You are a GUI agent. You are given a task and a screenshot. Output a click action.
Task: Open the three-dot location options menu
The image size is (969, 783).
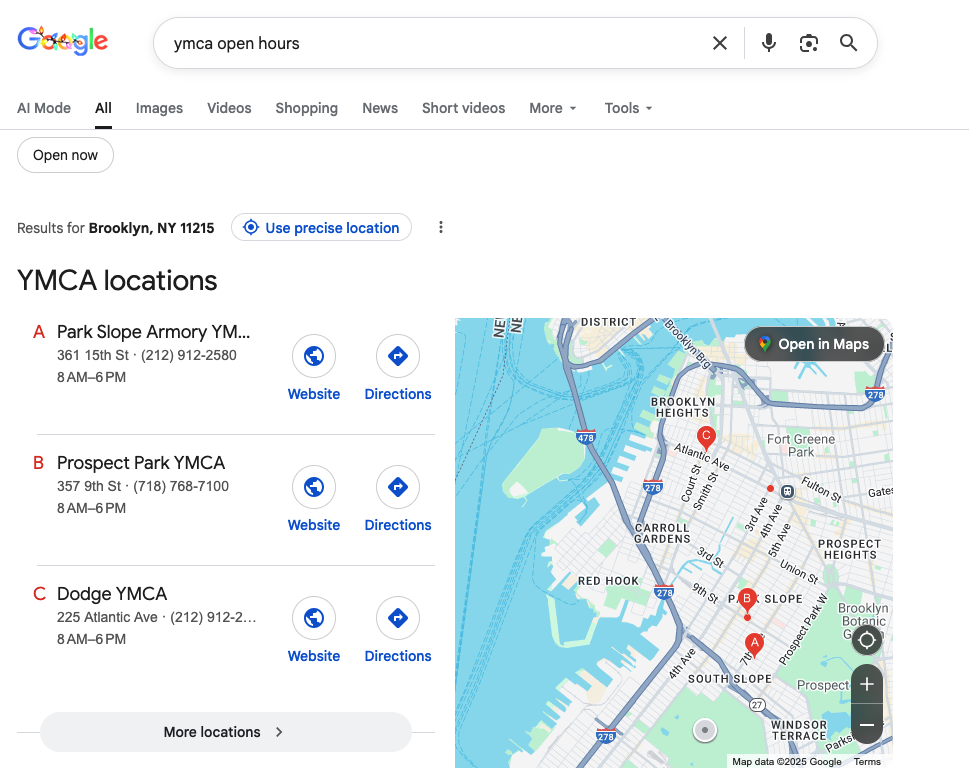[440, 228]
